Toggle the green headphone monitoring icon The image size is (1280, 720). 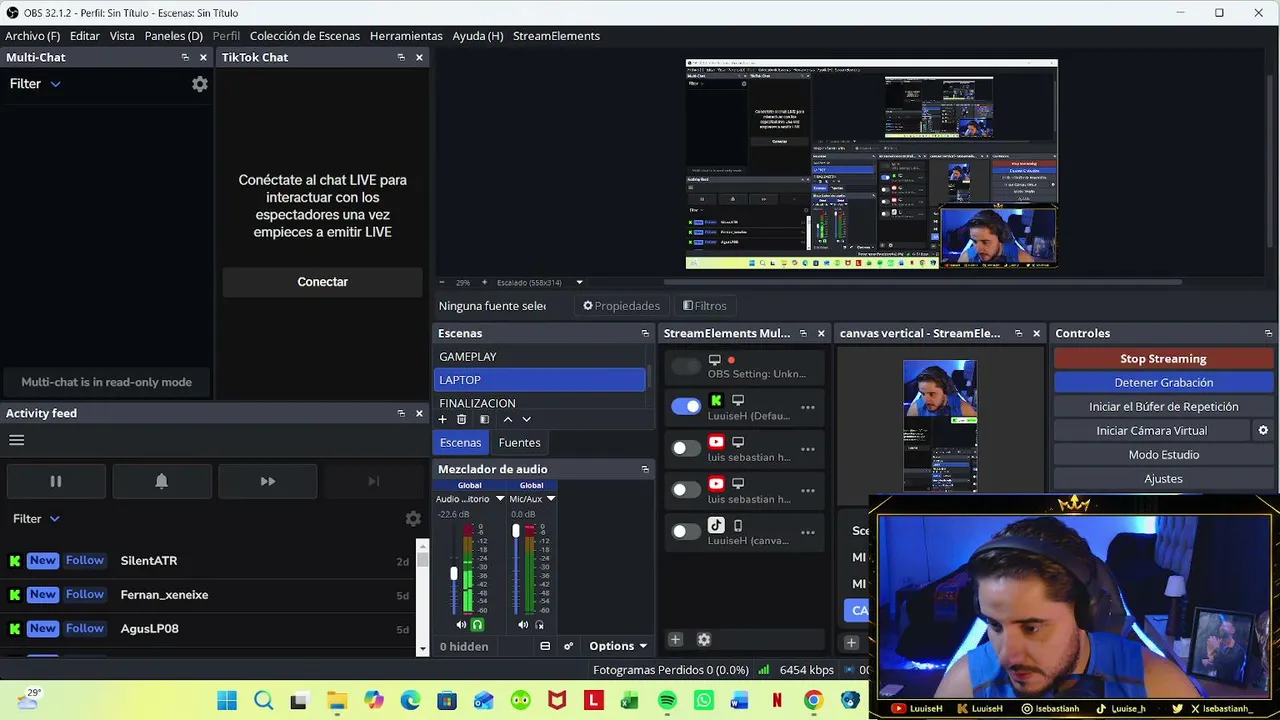pyautogui.click(x=477, y=625)
